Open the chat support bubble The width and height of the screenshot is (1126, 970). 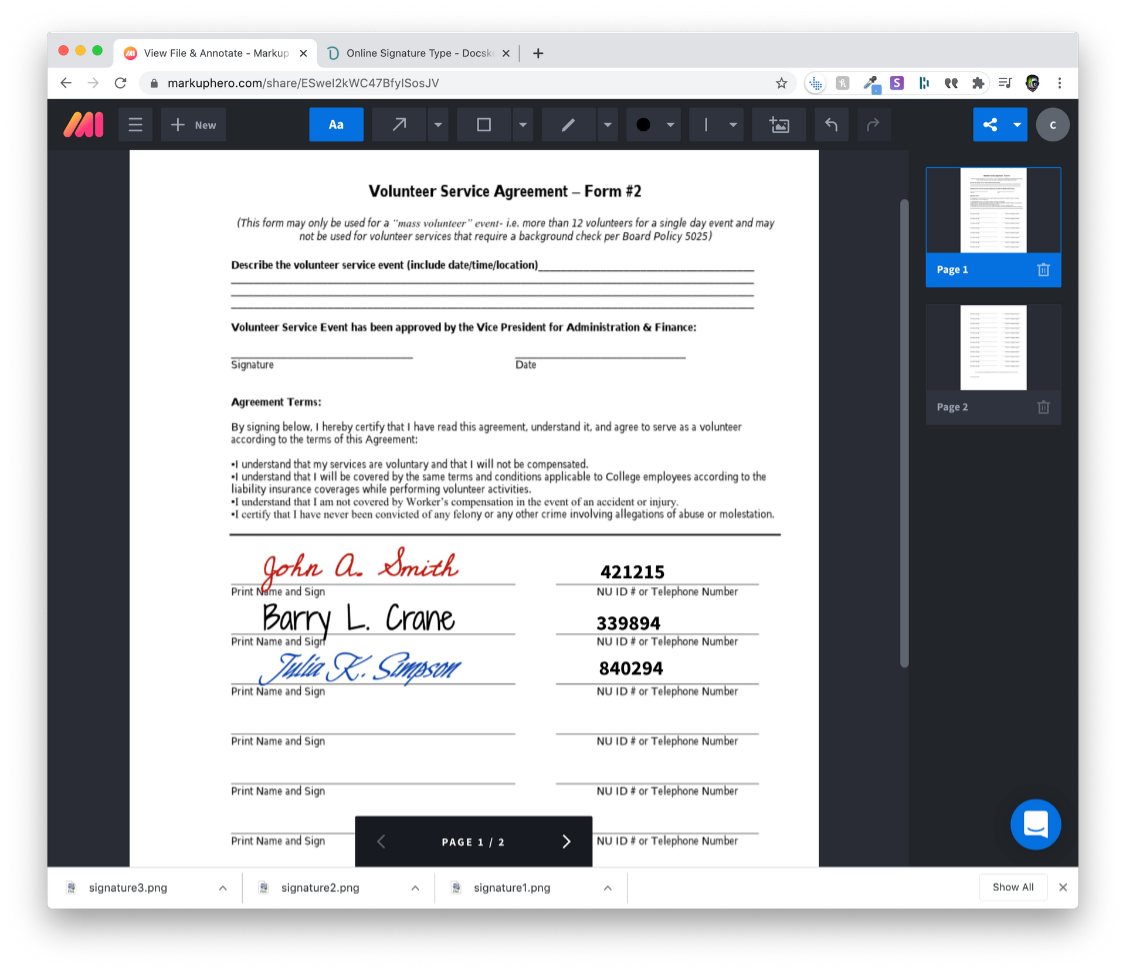(x=1036, y=824)
